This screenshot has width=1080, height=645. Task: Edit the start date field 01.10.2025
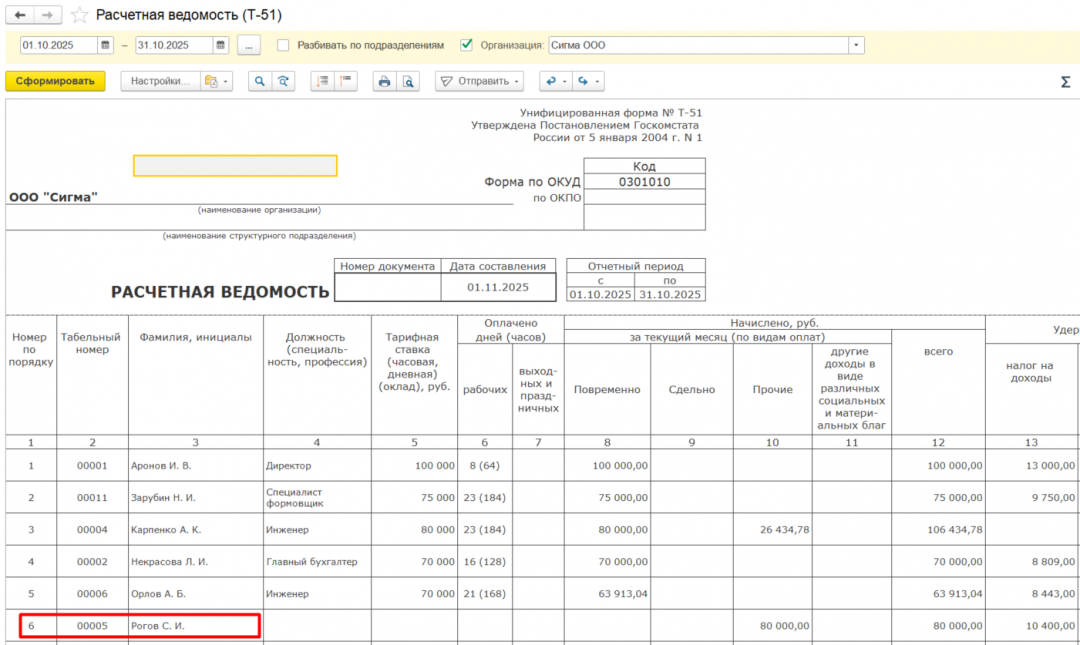[x=59, y=45]
